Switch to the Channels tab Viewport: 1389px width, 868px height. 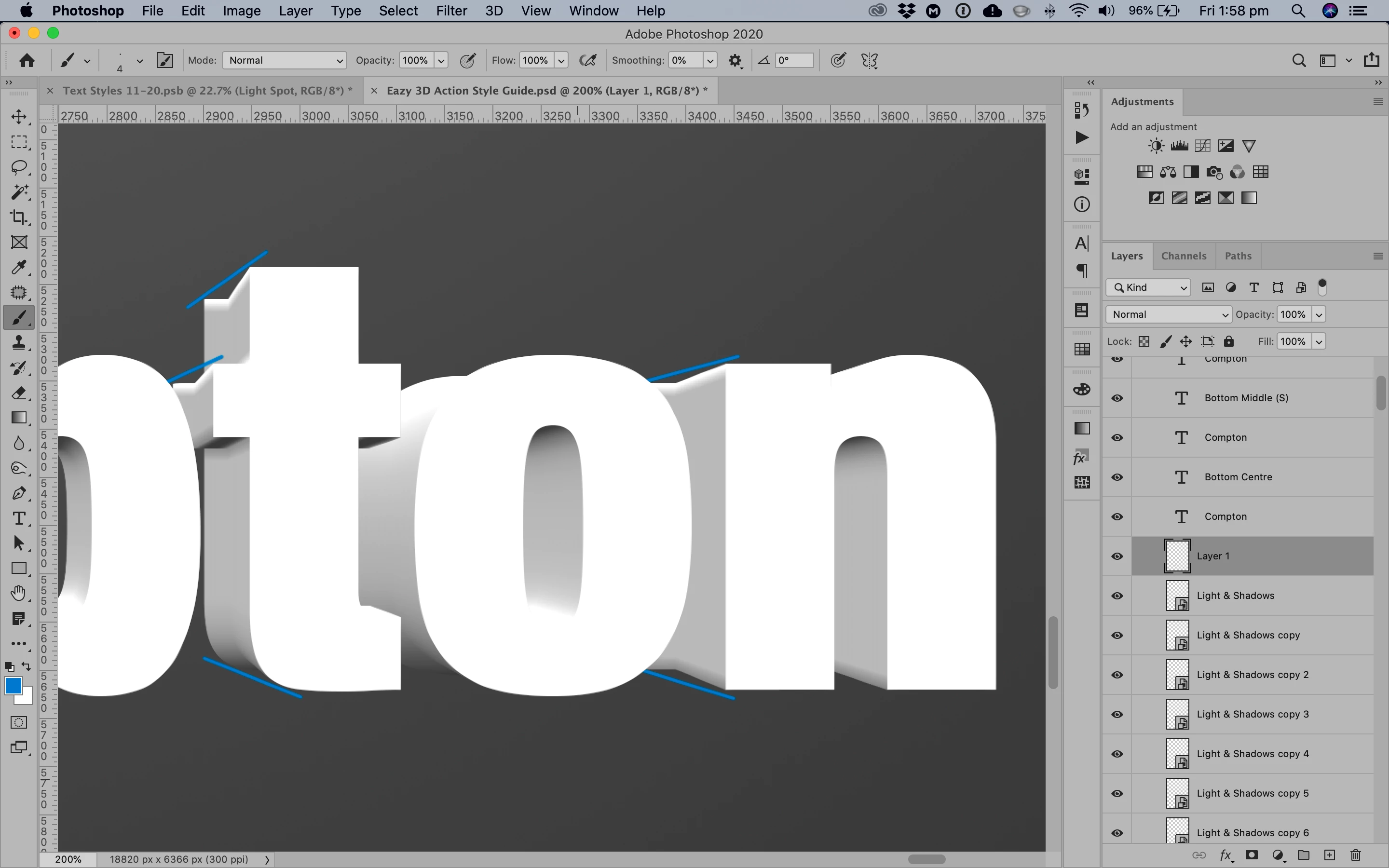(1184, 256)
